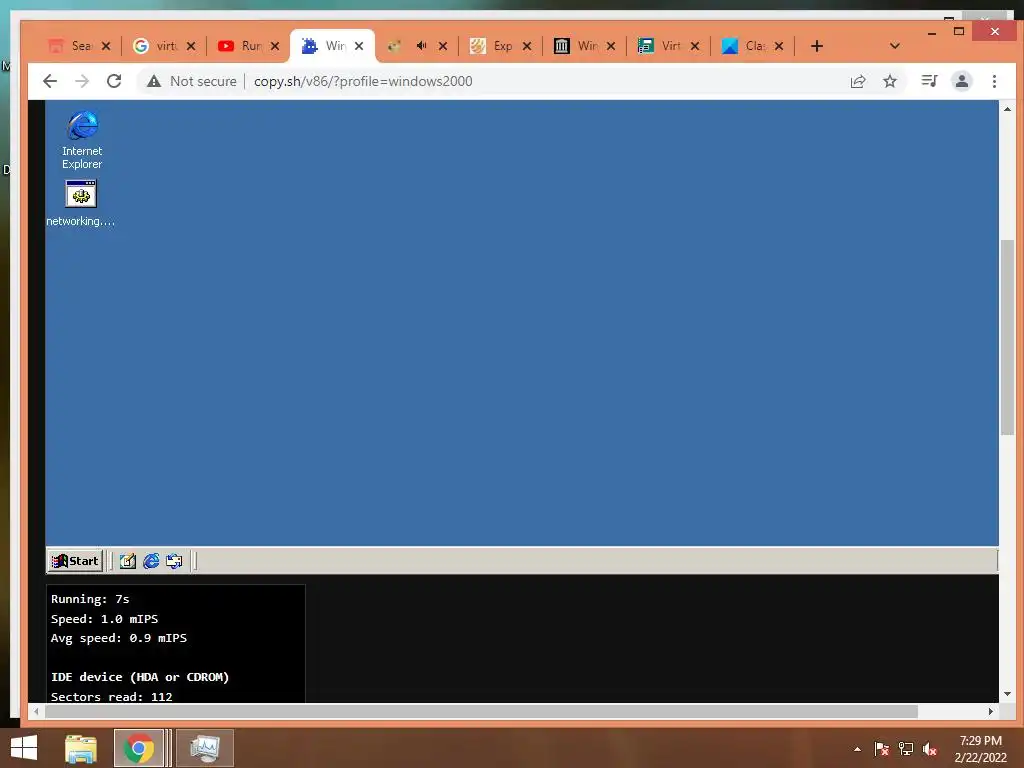Reload the copy.sh page
This screenshot has height=768, width=1024.
tap(114, 81)
